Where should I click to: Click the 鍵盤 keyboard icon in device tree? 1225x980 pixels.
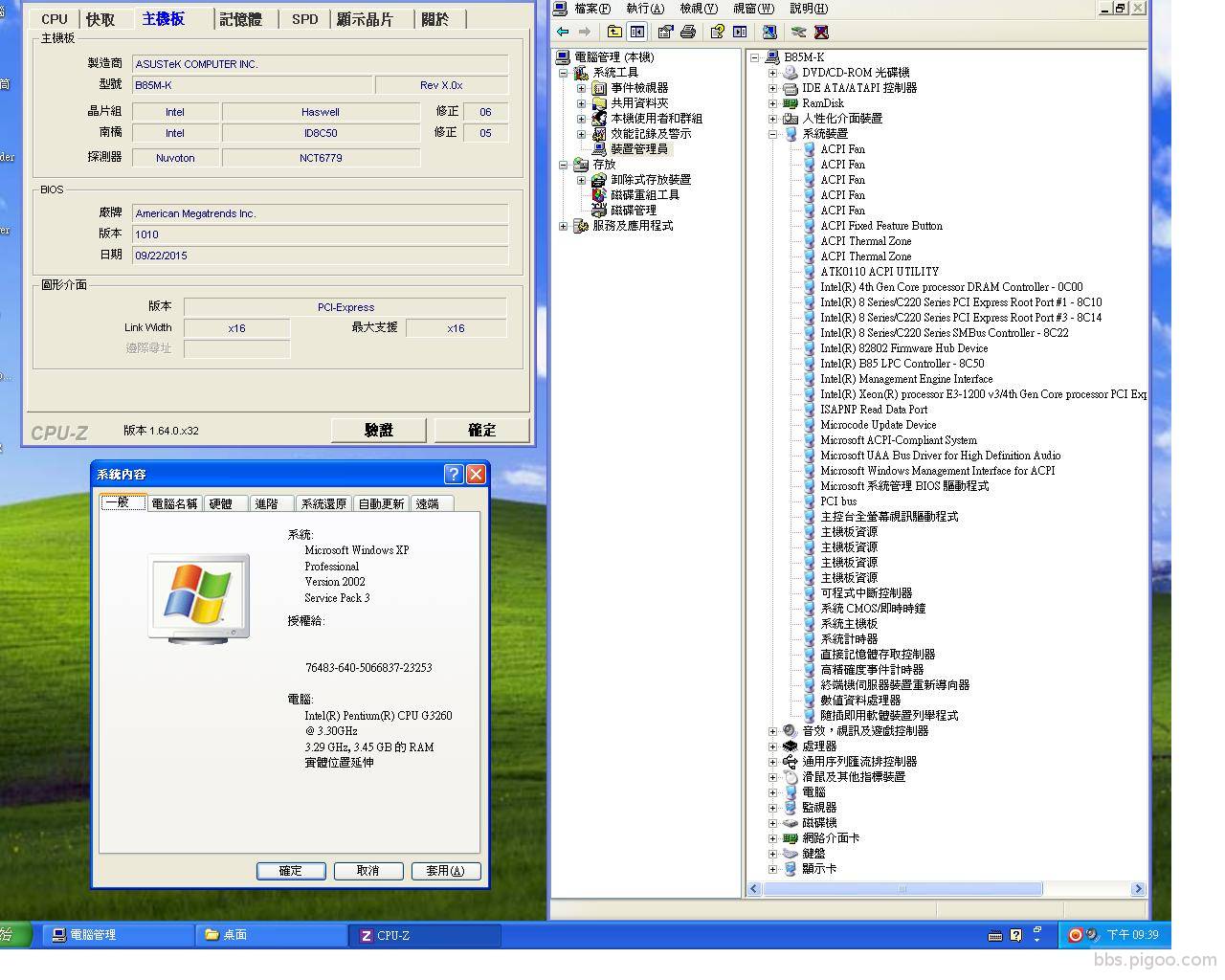[791, 854]
